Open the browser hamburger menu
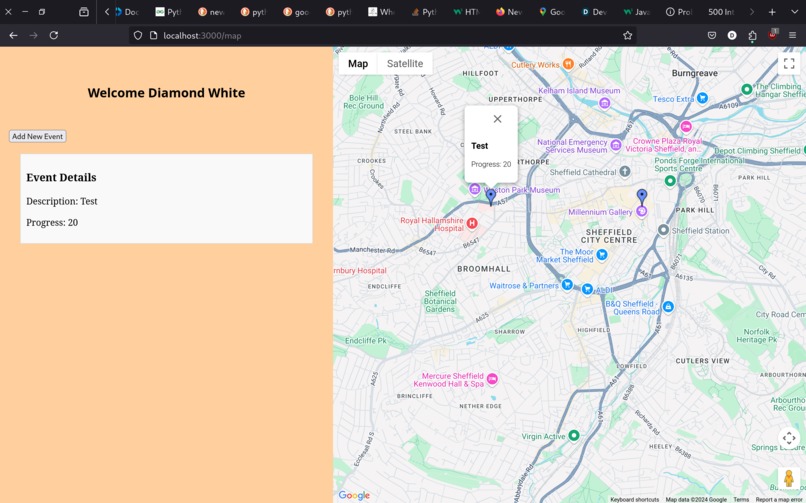 pyautogui.click(x=792, y=35)
